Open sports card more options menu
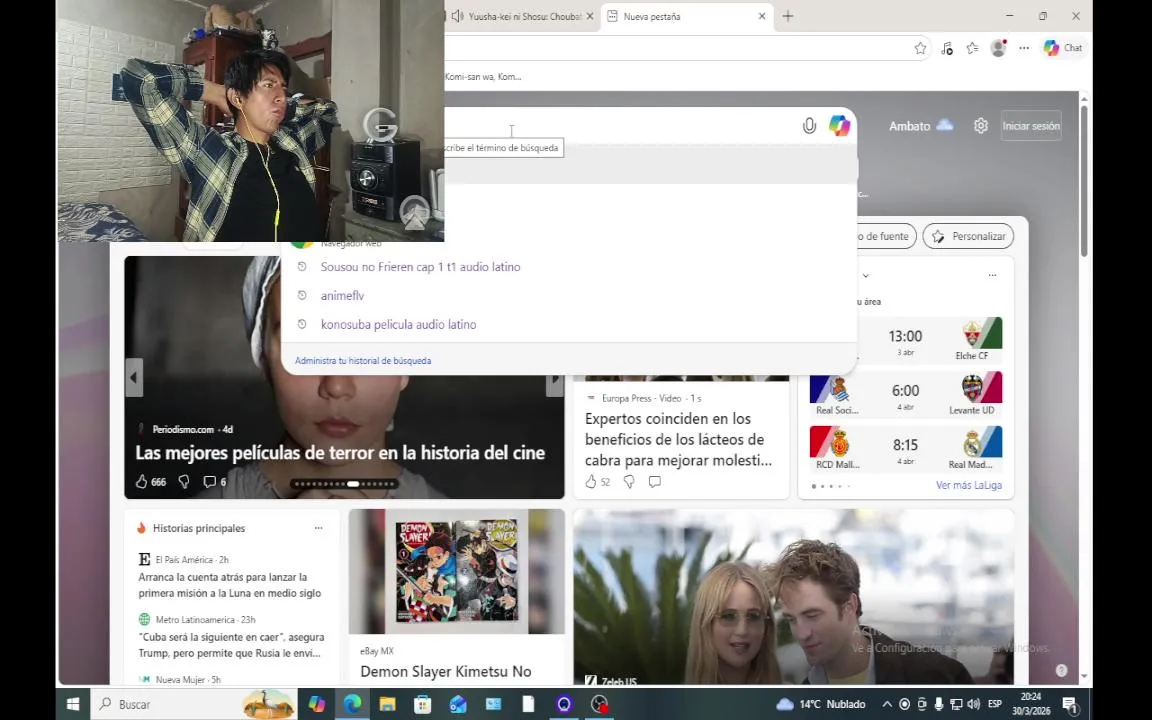 (993, 276)
